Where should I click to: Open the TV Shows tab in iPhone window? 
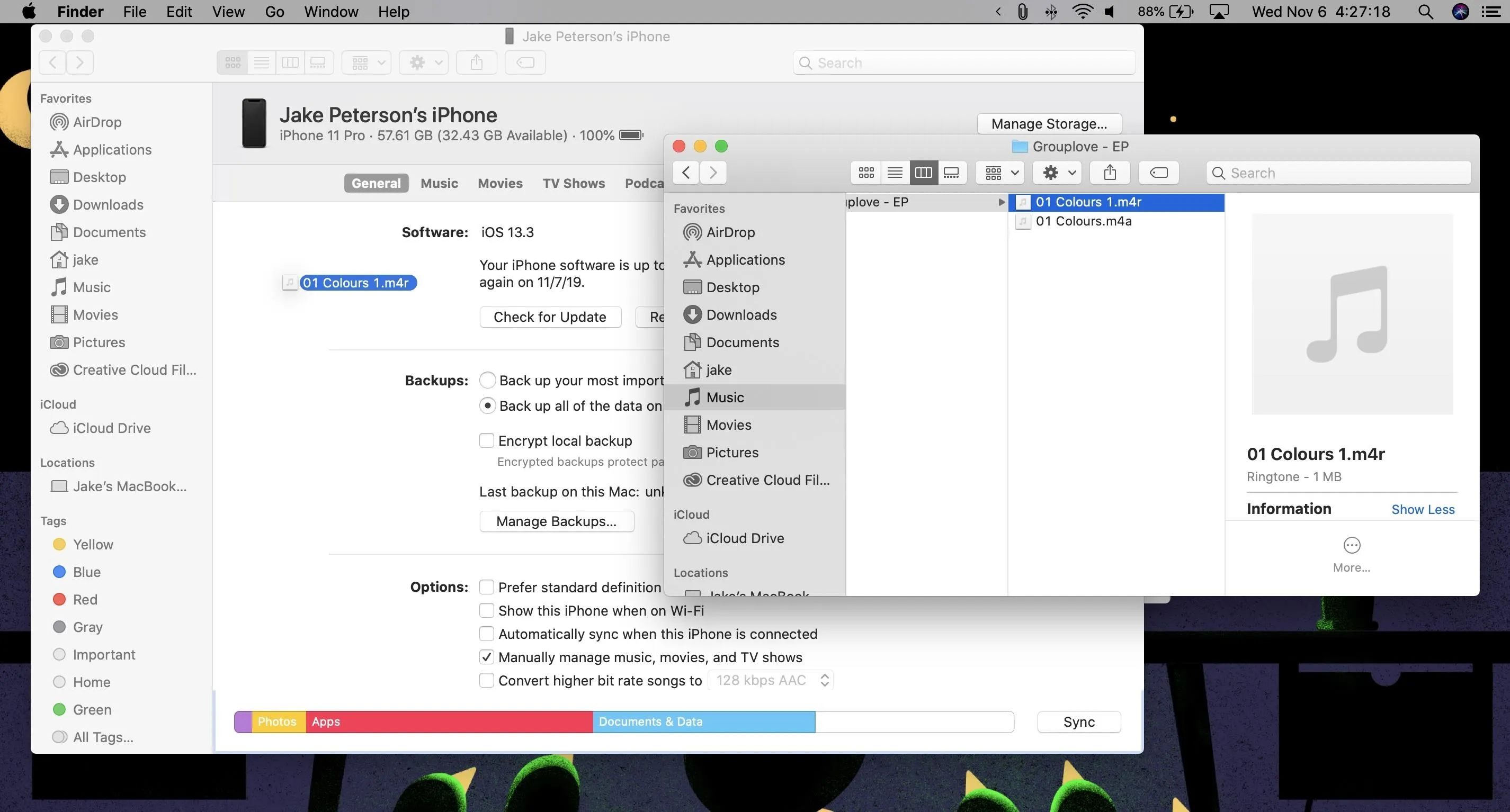pos(573,183)
